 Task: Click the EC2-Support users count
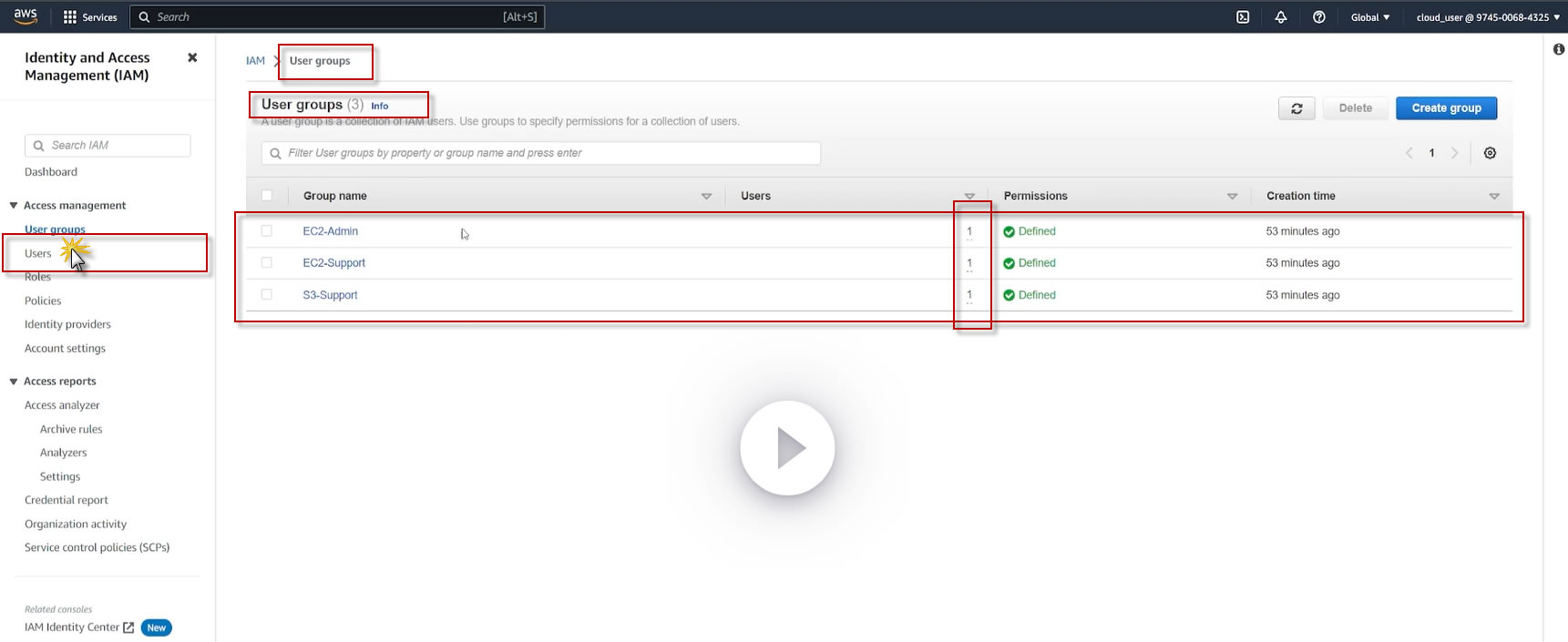(969, 263)
